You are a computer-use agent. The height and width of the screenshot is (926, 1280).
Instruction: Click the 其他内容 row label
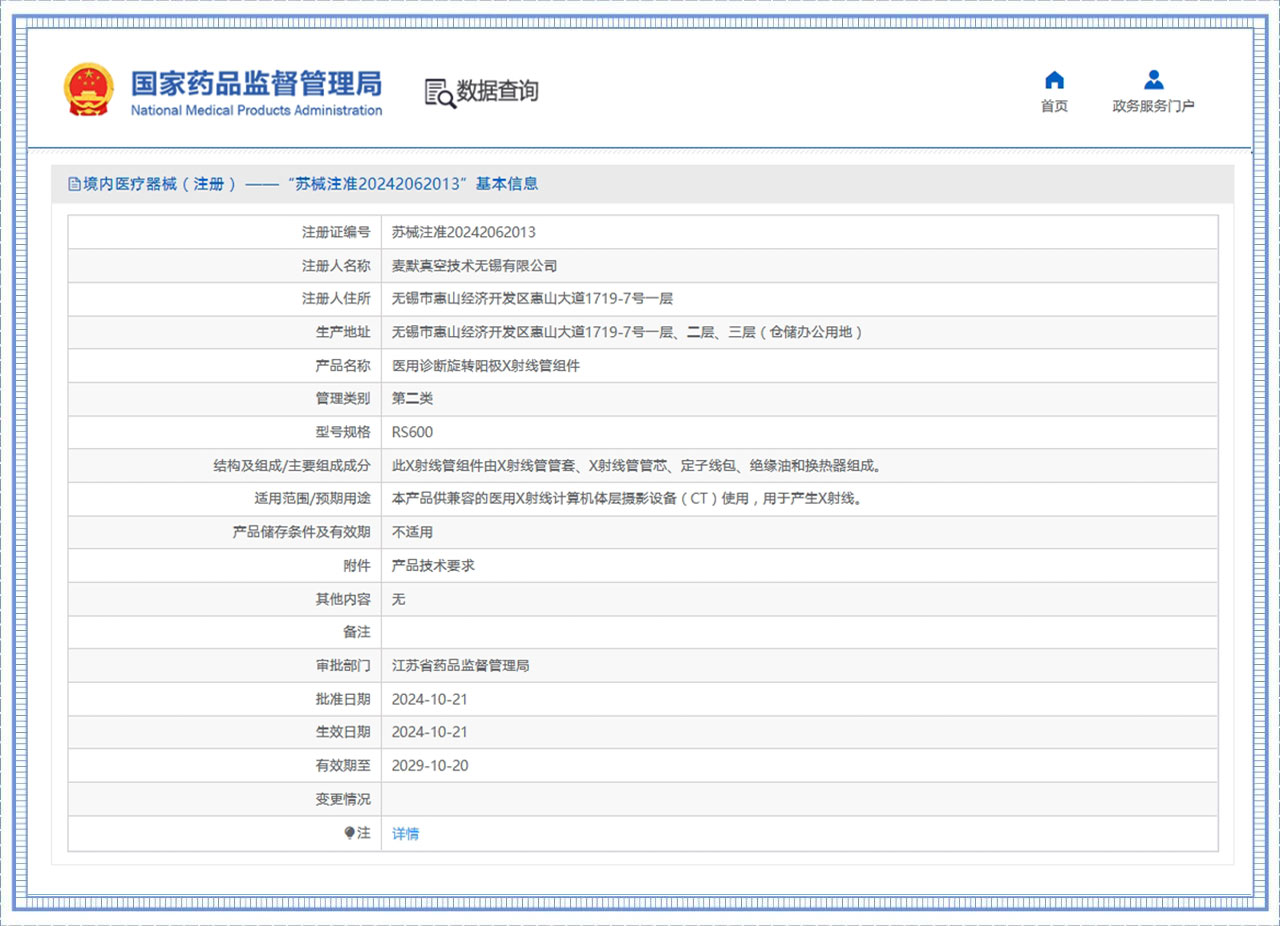click(343, 599)
